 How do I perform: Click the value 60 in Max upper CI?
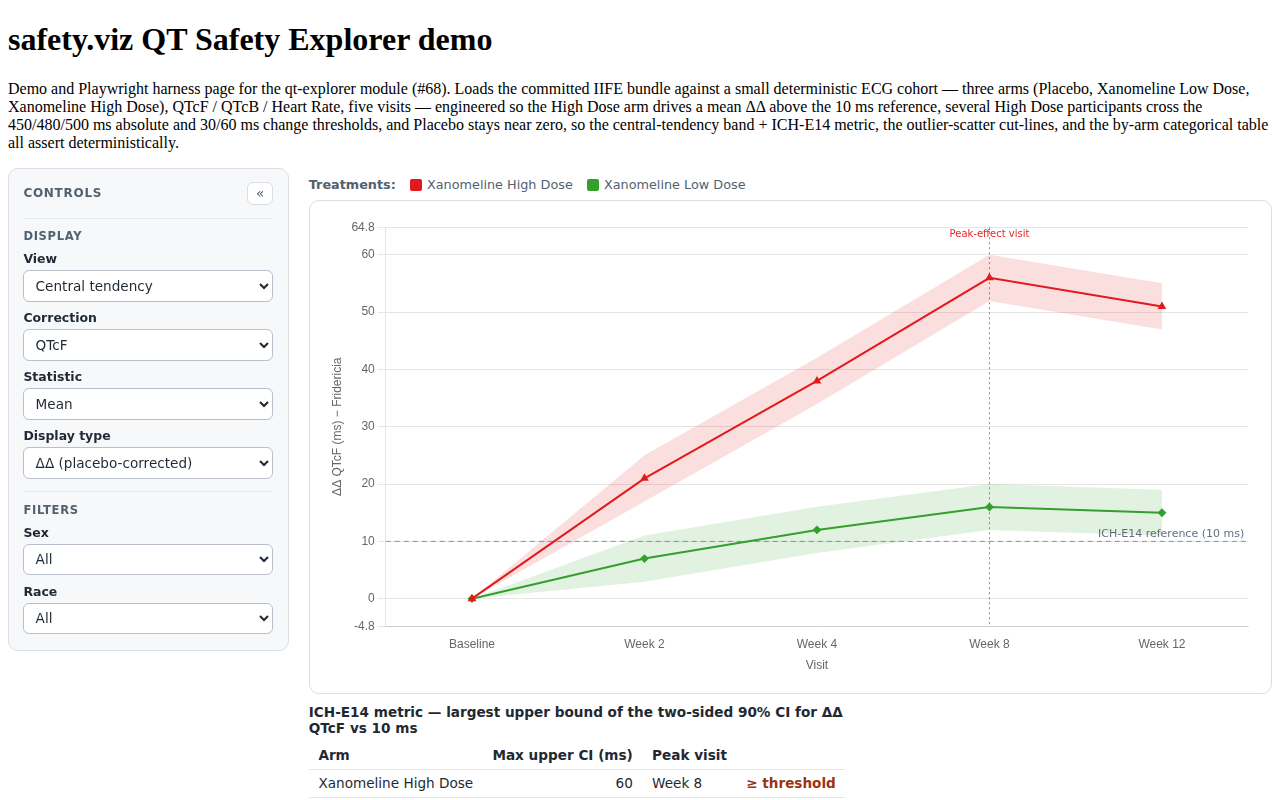[x=624, y=783]
